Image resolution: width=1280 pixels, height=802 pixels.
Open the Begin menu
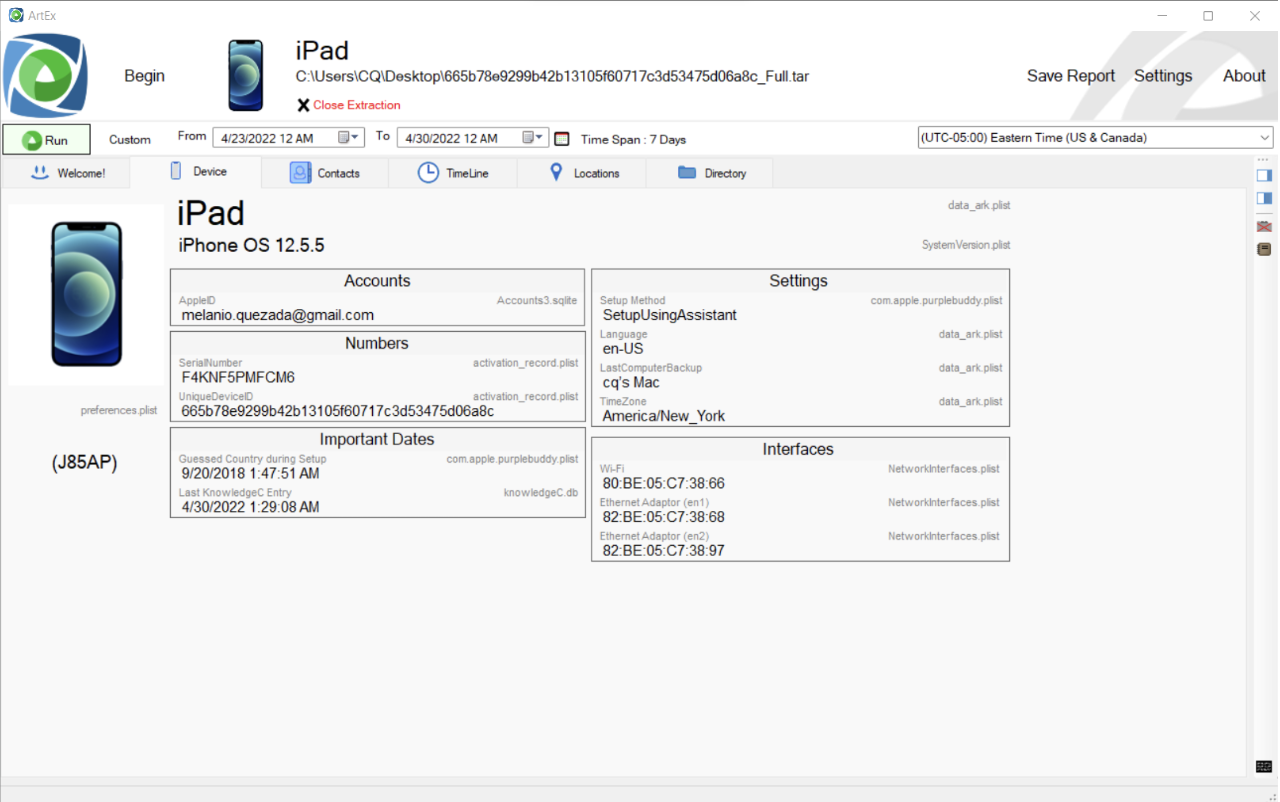[x=145, y=76]
